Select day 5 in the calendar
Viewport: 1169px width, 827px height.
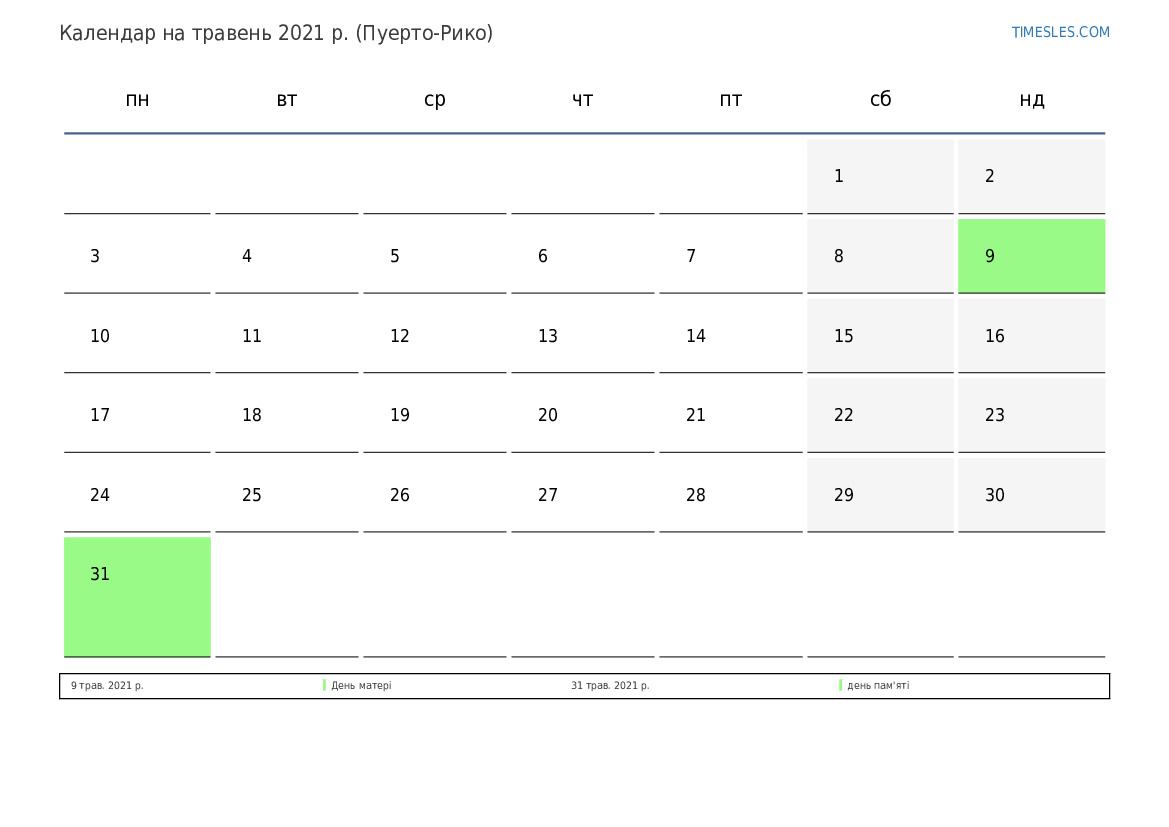click(435, 256)
